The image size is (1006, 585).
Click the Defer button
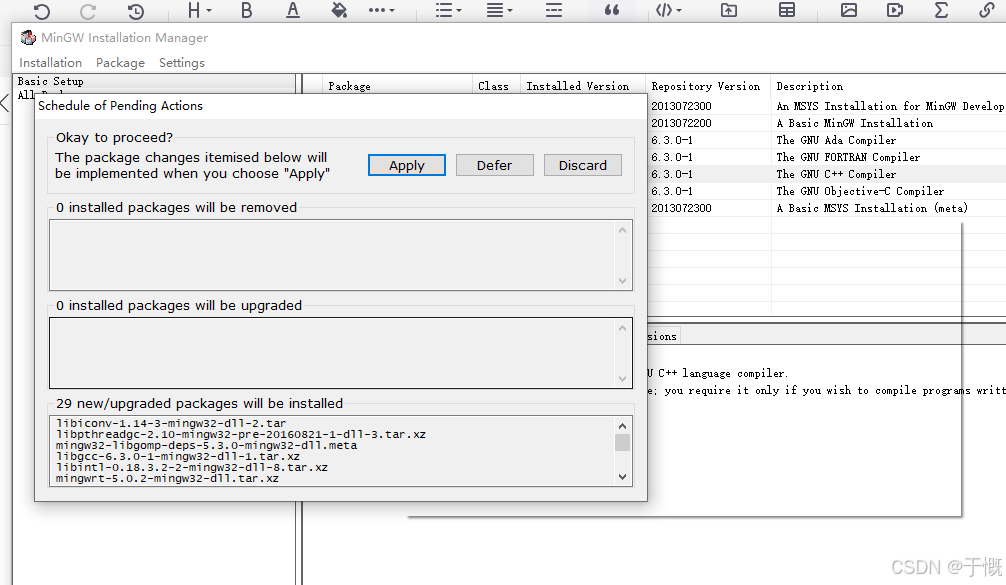494,165
